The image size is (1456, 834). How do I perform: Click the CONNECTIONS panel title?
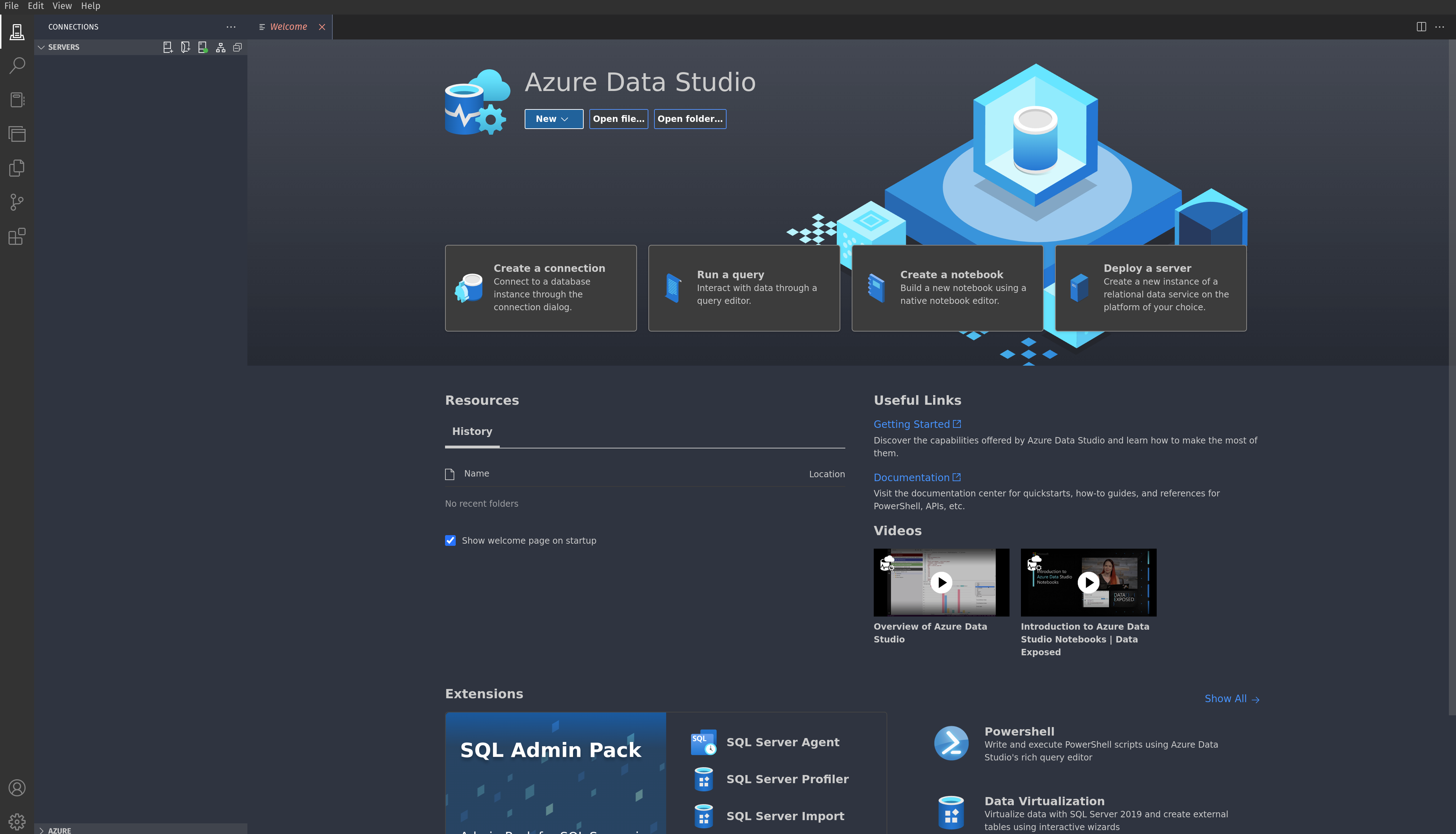(x=73, y=27)
